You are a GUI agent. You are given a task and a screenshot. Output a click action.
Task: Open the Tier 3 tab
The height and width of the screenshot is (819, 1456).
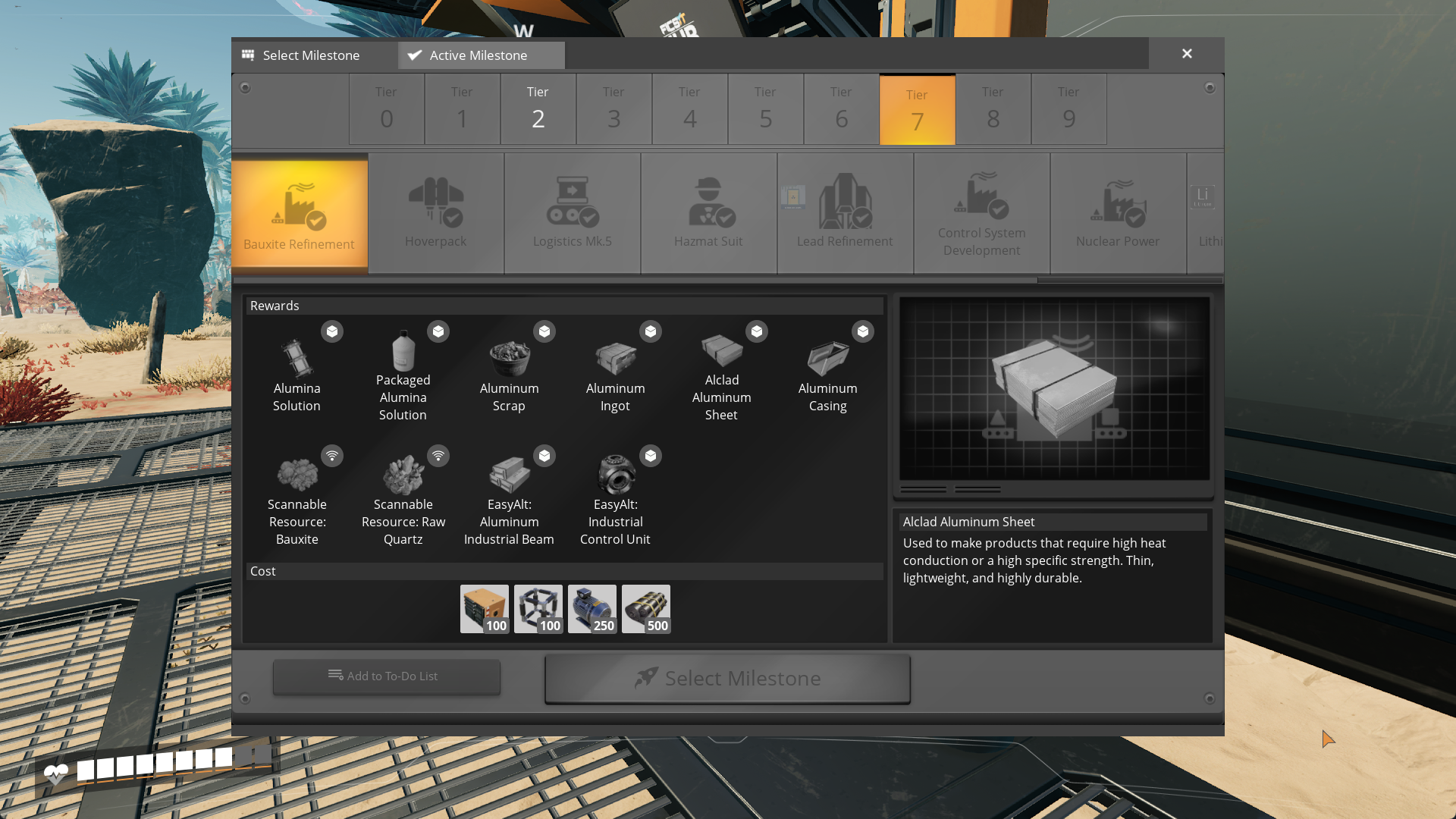[614, 109]
